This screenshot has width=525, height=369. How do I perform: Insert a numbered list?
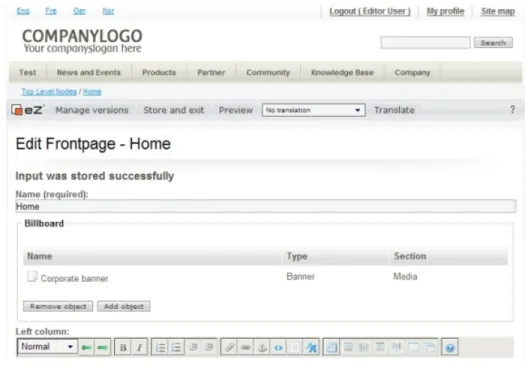[160, 347]
